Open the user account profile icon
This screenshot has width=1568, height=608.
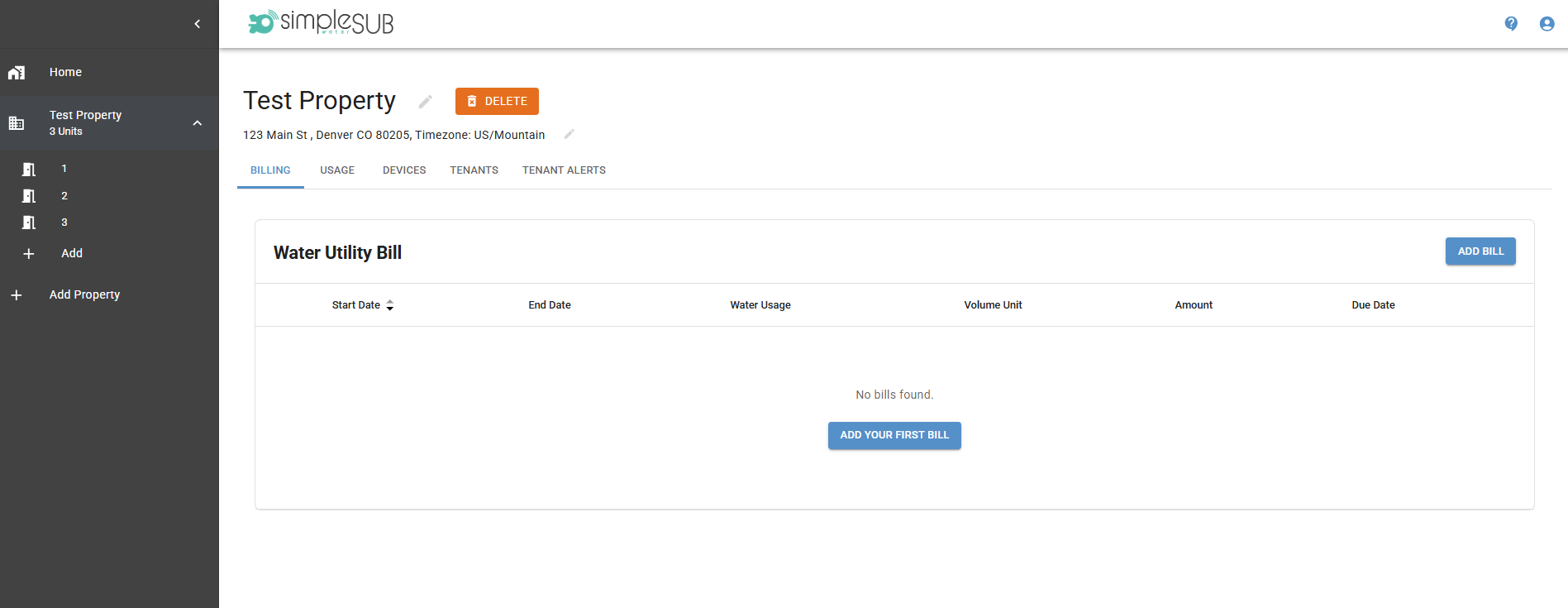click(x=1547, y=24)
